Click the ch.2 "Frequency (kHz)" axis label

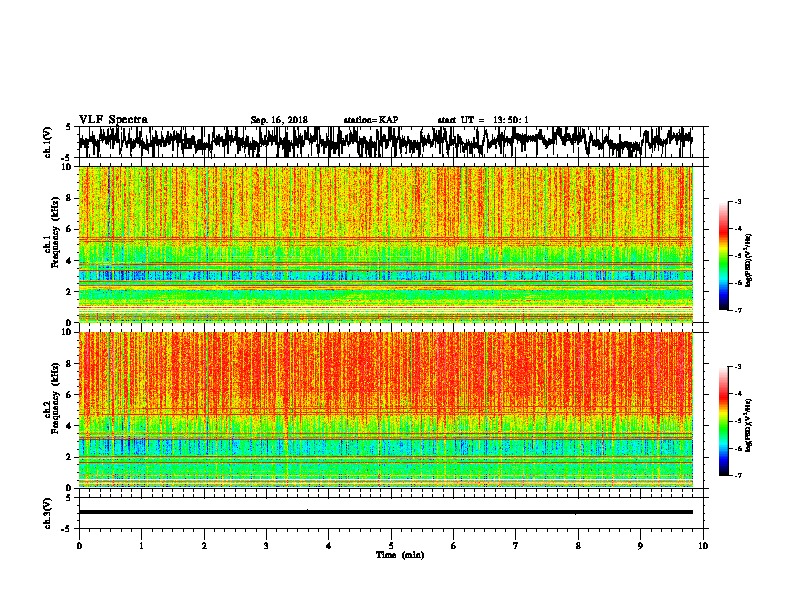coord(55,398)
